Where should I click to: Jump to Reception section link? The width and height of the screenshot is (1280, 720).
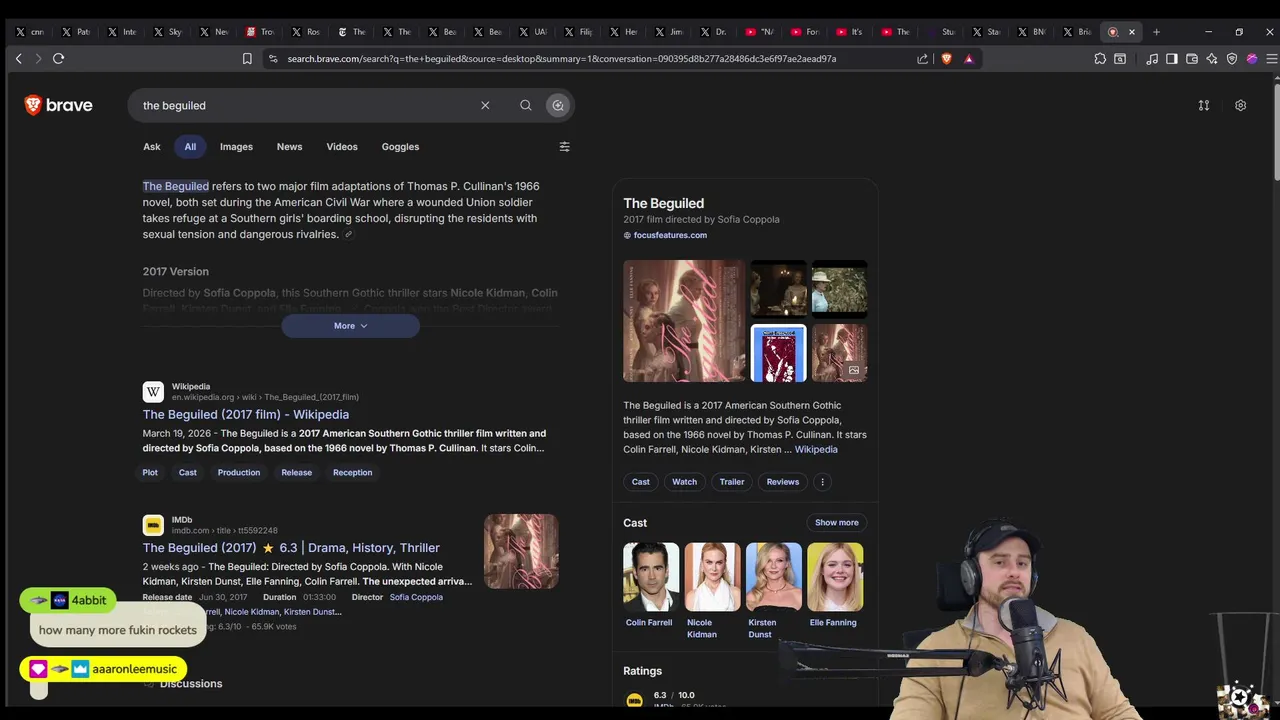352,473
